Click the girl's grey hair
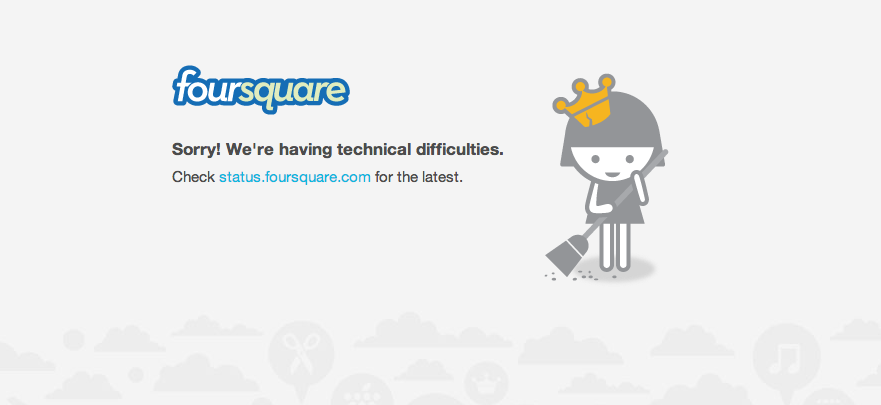Screen dimensions: 881x405 click(x=612, y=129)
